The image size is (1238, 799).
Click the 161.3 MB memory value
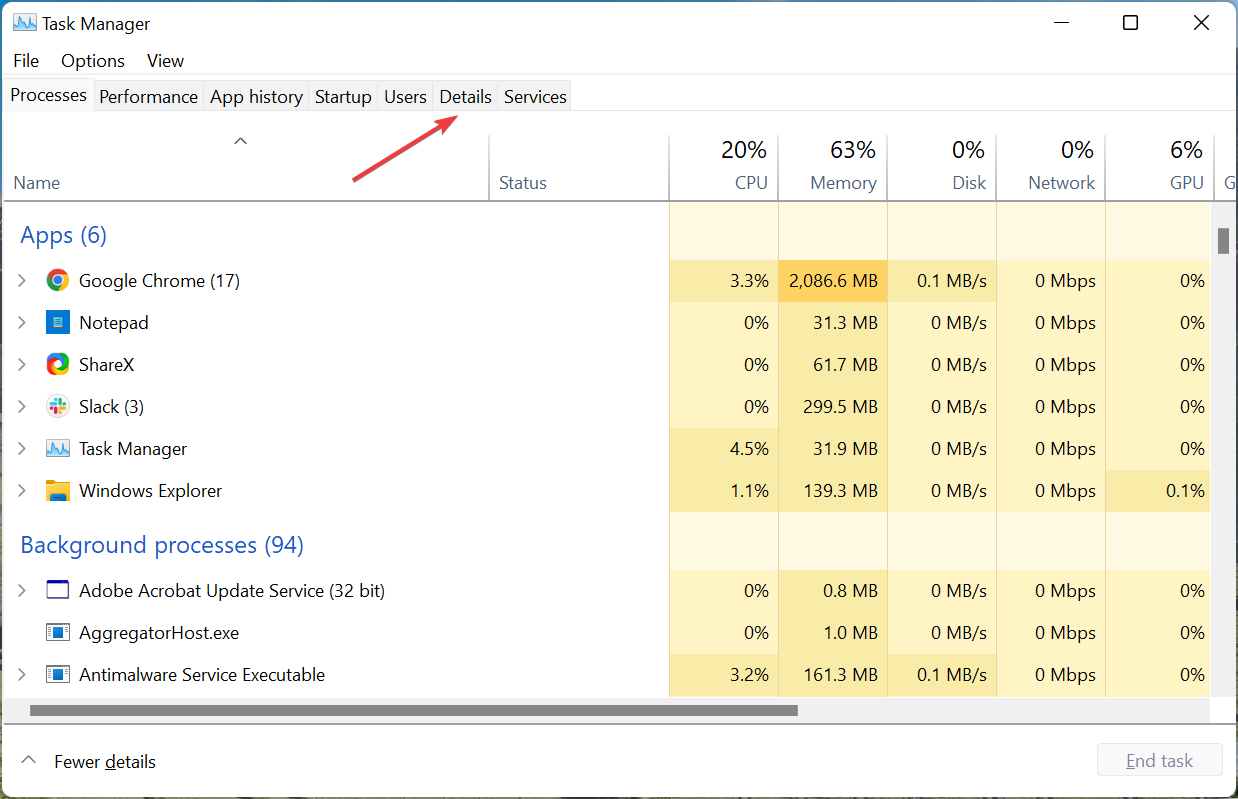(x=841, y=675)
